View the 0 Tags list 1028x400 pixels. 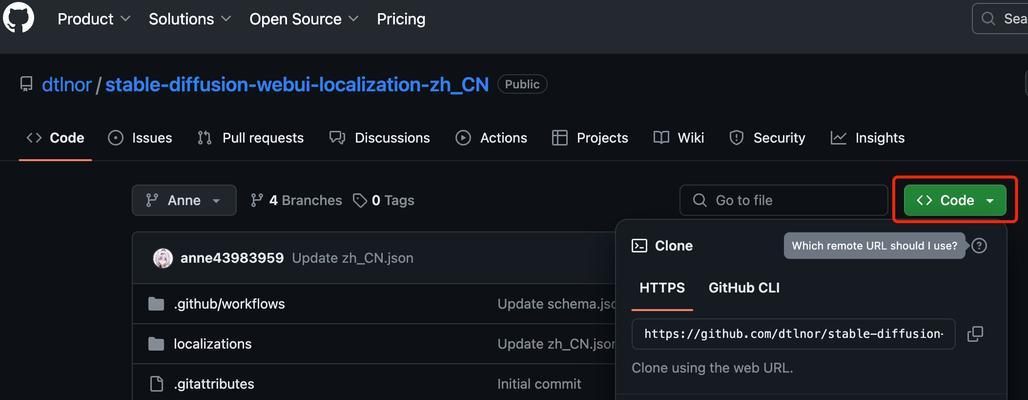[x=384, y=200]
